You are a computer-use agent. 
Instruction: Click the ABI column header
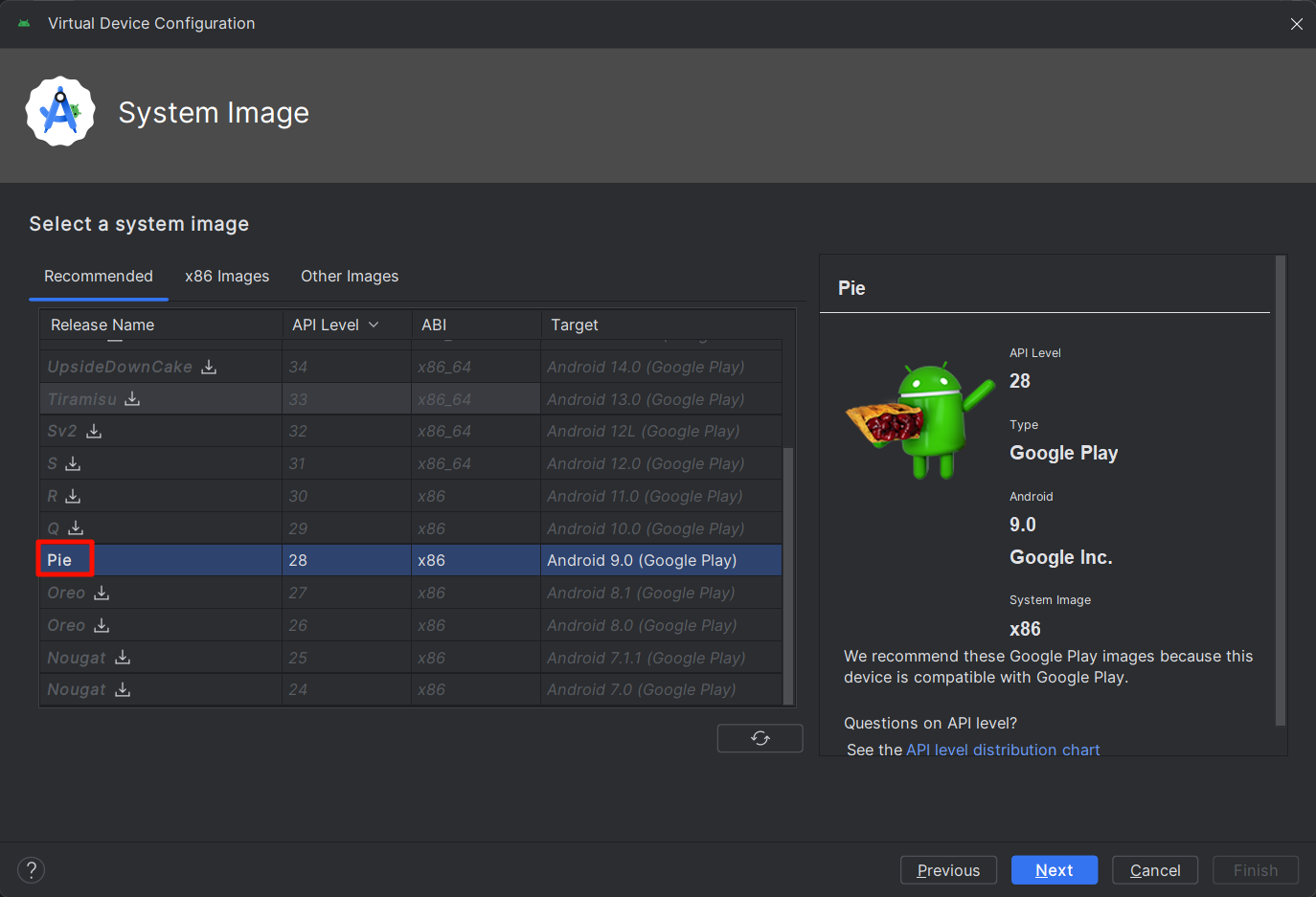pyautogui.click(x=476, y=325)
